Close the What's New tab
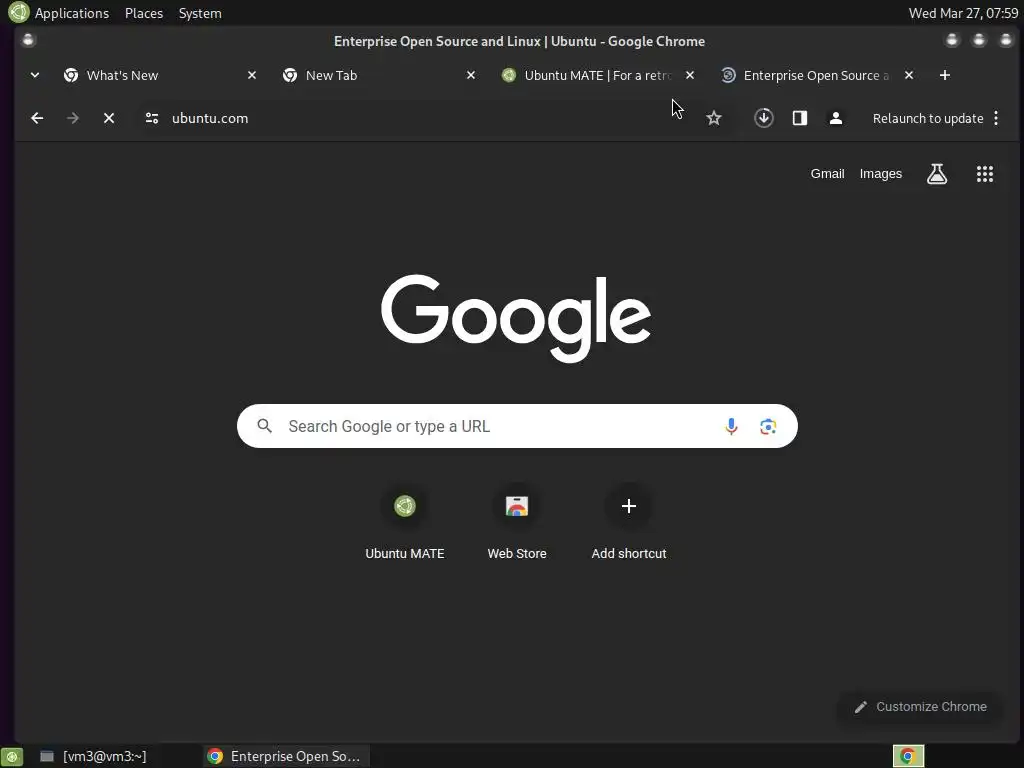The width and height of the screenshot is (1024, 768). point(252,75)
